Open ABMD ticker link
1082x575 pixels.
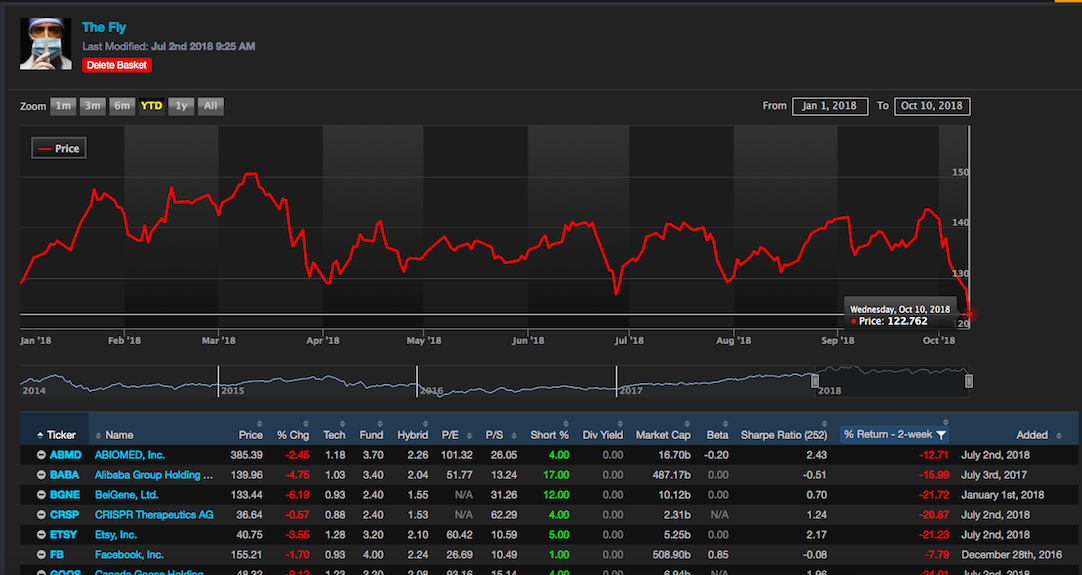click(x=66, y=455)
